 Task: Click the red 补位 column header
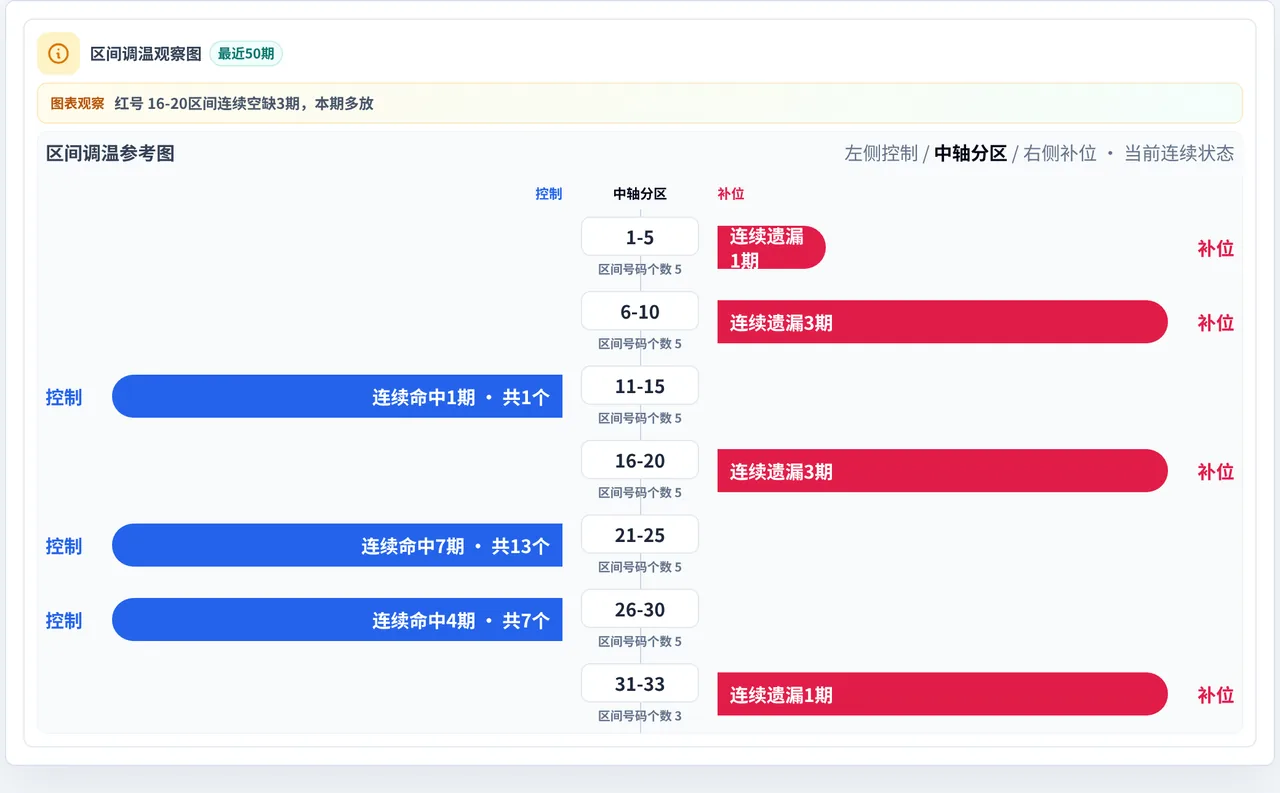pos(731,194)
